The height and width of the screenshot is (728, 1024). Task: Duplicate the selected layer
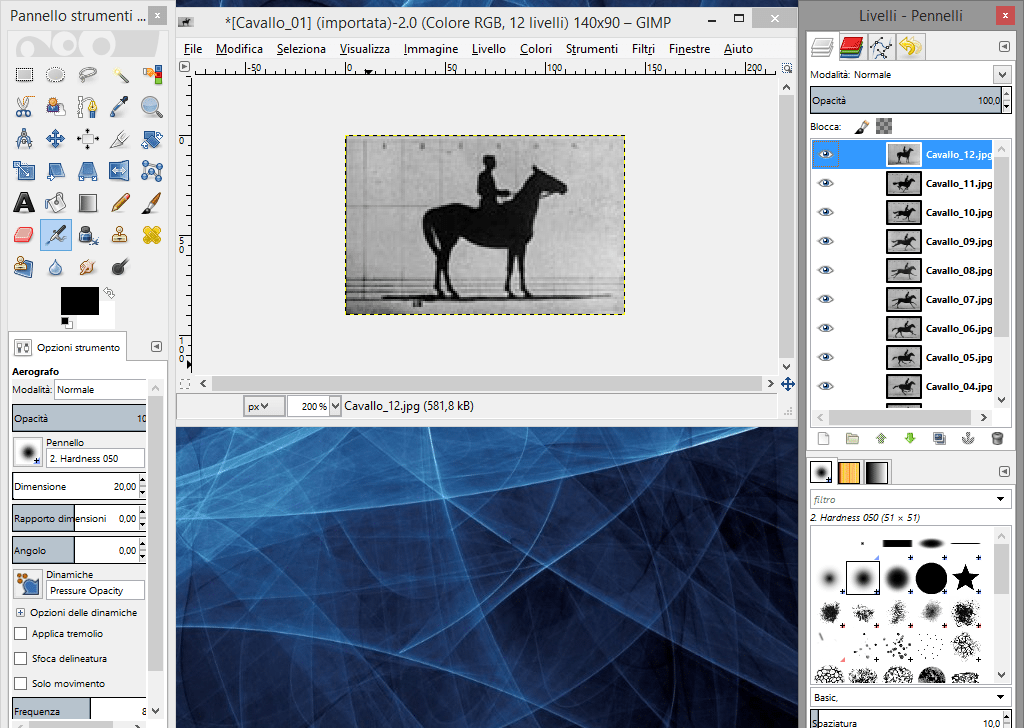coord(939,438)
